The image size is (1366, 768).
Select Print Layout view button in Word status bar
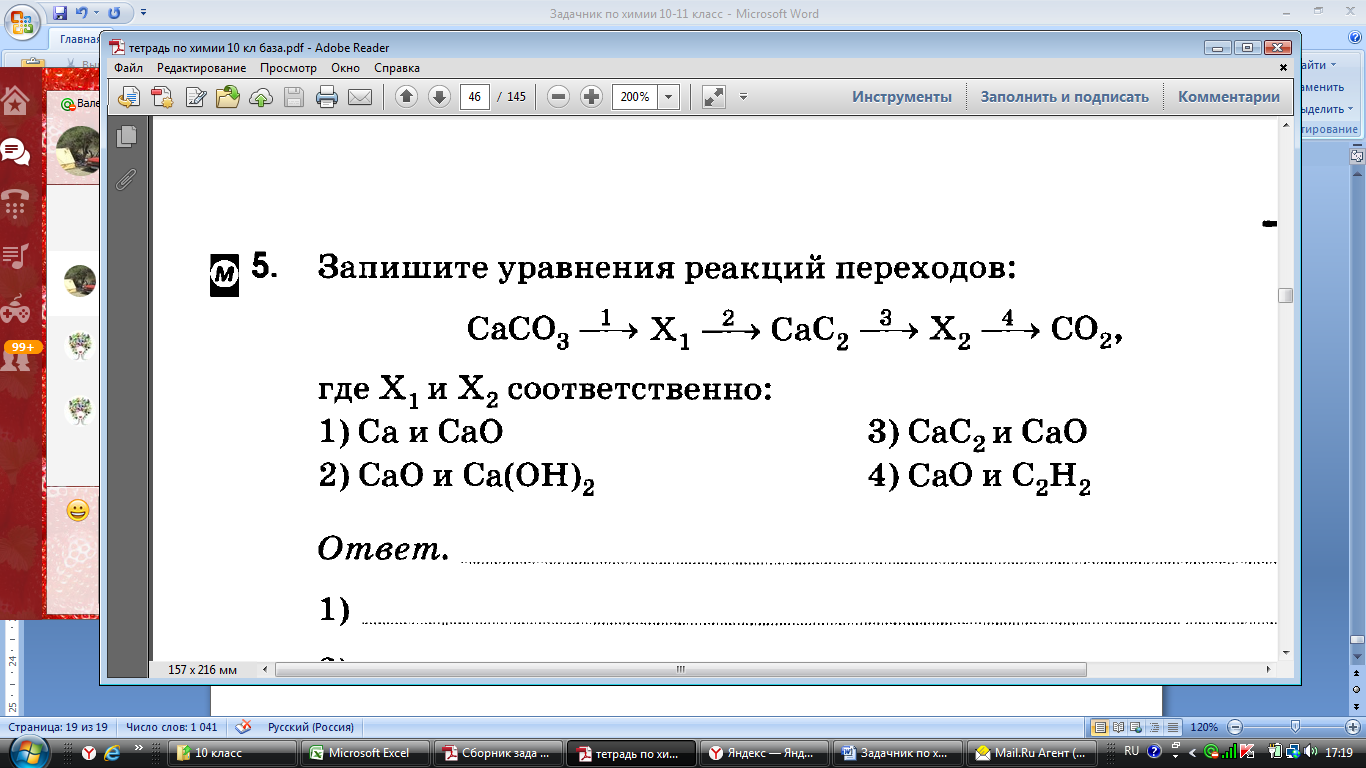pos(1101,727)
